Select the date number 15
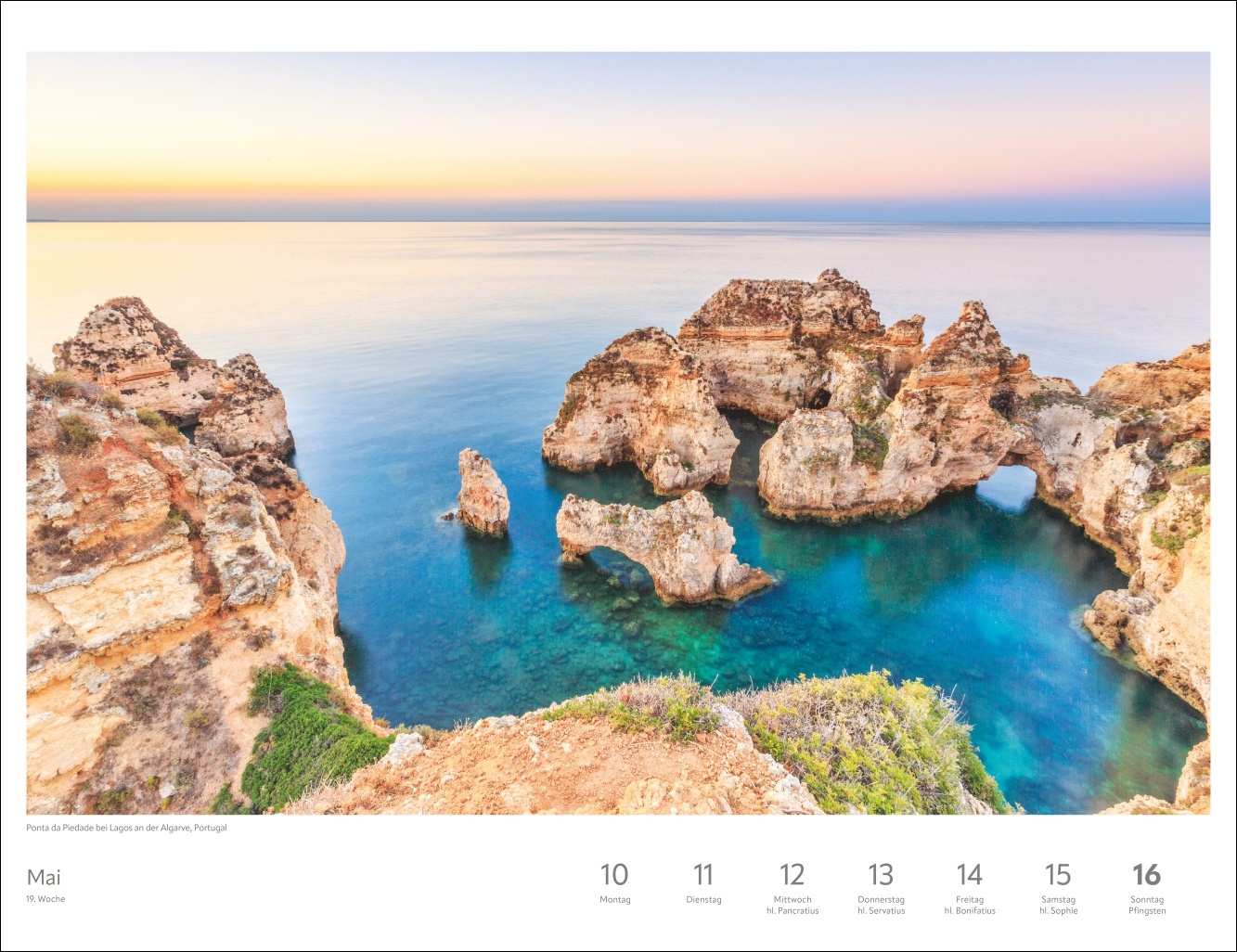The image size is (1237, 952). coord(1058,875)
